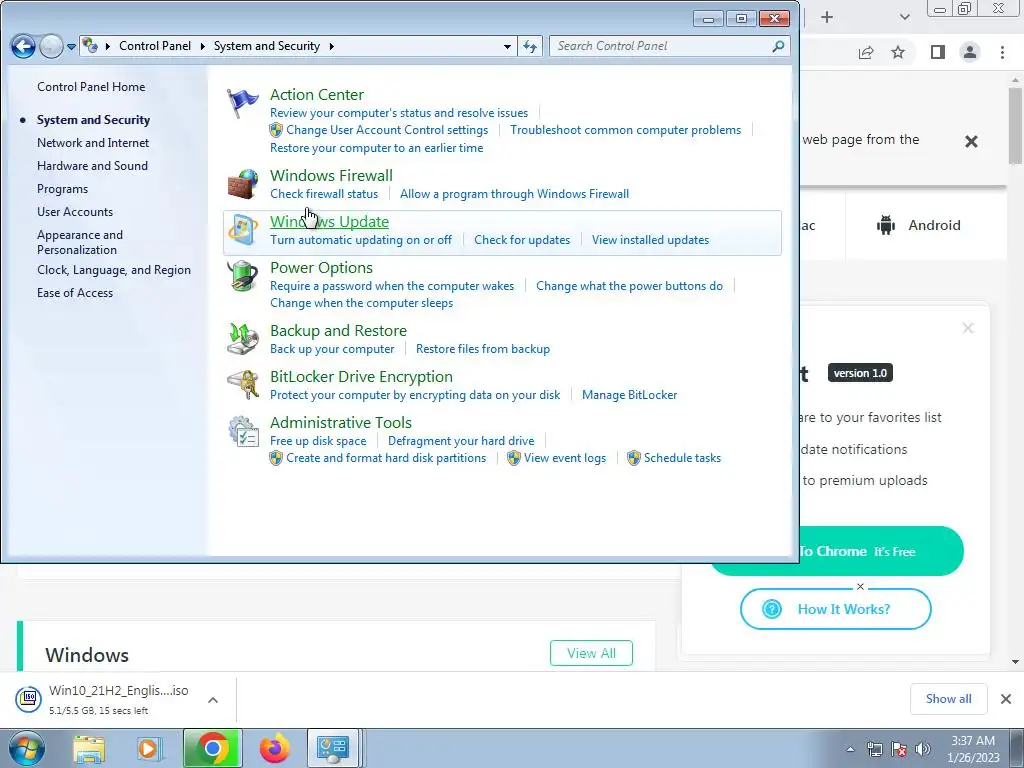Open Change User Account Control settings
The width and height of the screenshot is (1024, 768).
pos(387,130)
